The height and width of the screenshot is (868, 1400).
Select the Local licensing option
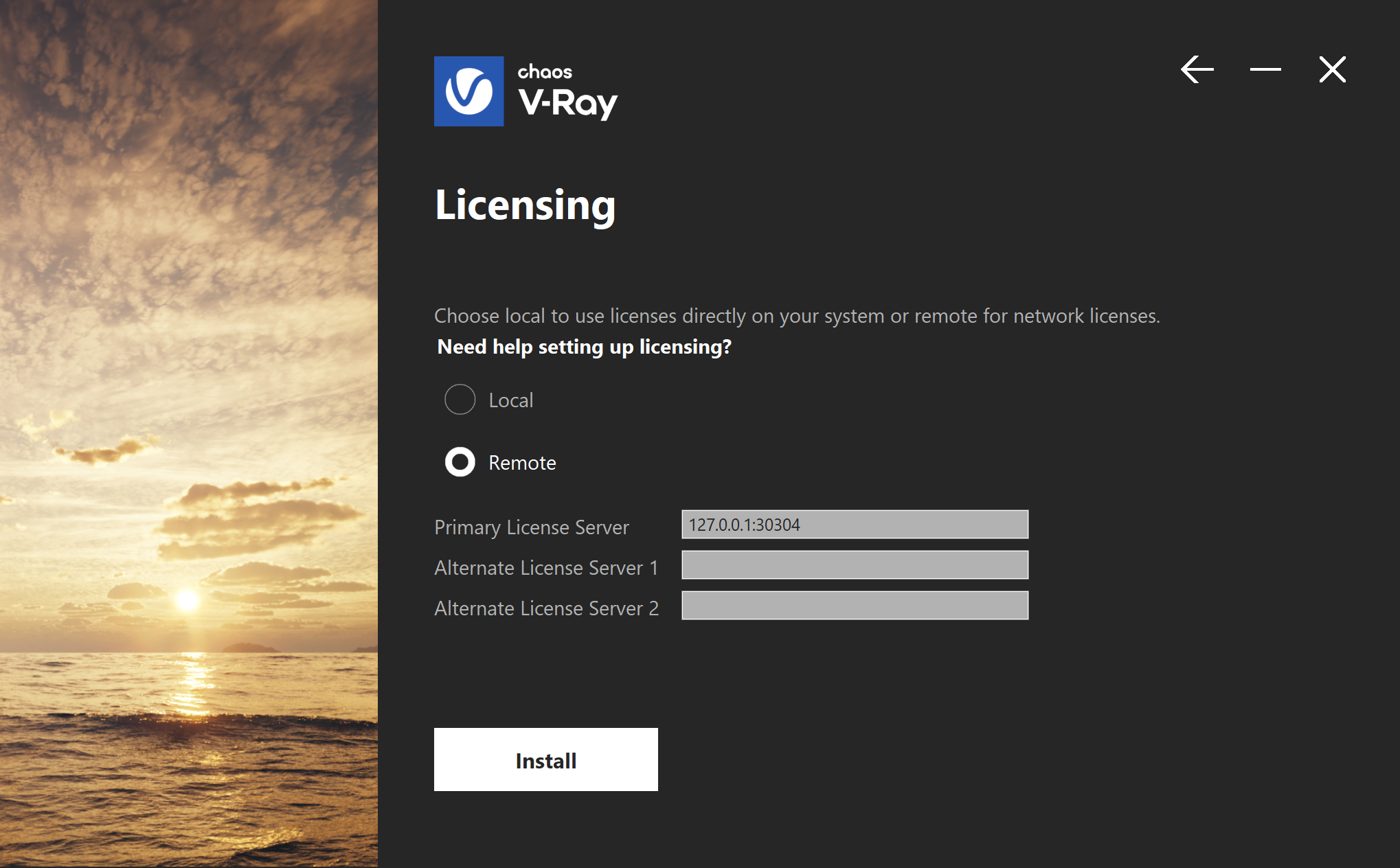[460, 399]
